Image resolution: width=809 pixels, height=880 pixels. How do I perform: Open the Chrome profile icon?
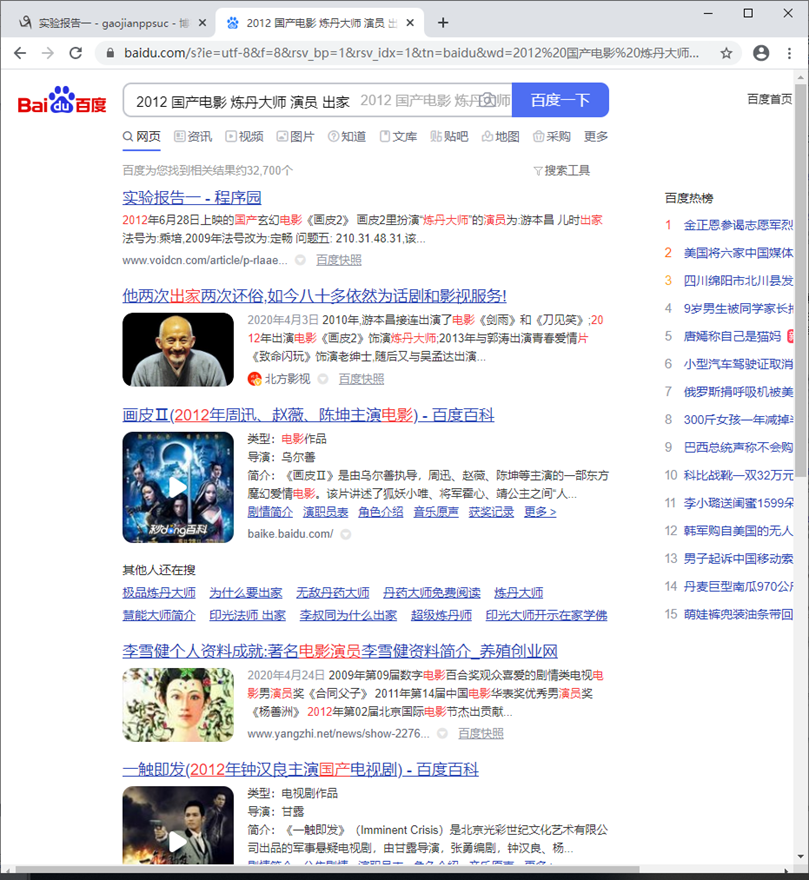click(761, 53)
